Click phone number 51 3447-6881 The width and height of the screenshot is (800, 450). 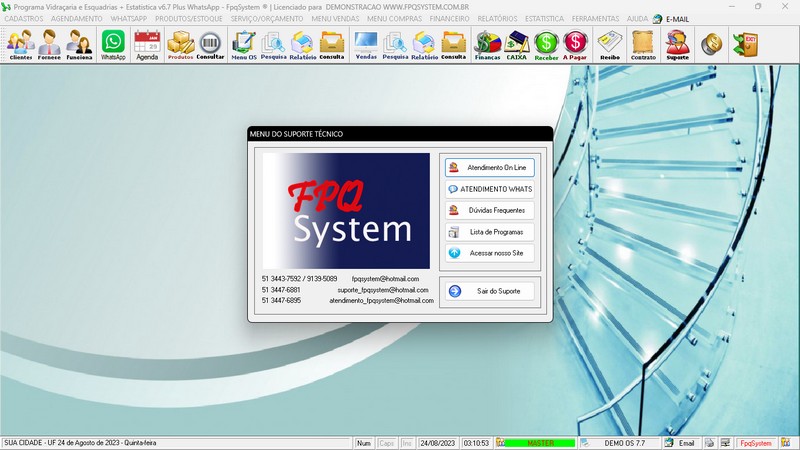tap(281, 290)
